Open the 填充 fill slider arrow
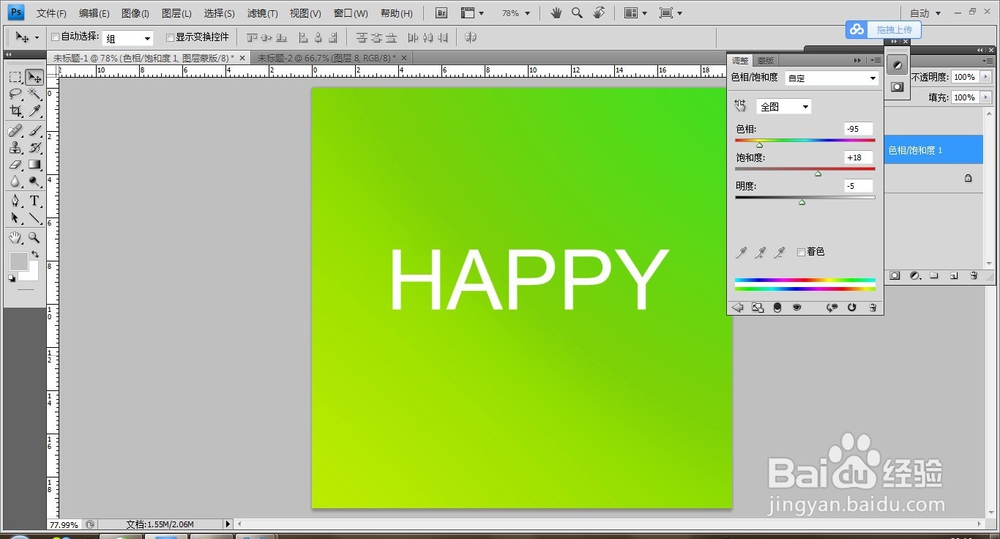1000x539 pixels. [x=986, y=98]
